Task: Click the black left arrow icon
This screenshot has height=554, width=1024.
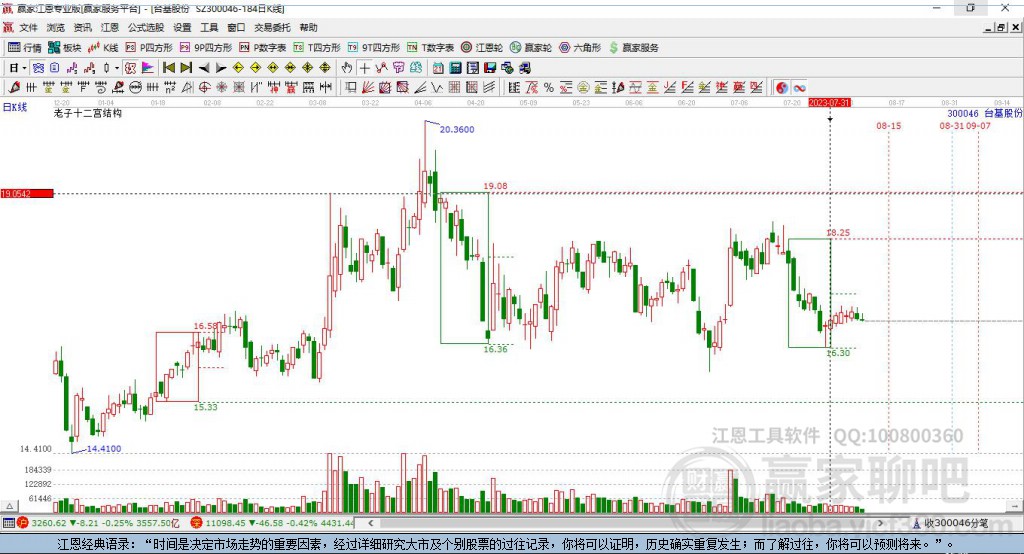Action: (204, 67)
